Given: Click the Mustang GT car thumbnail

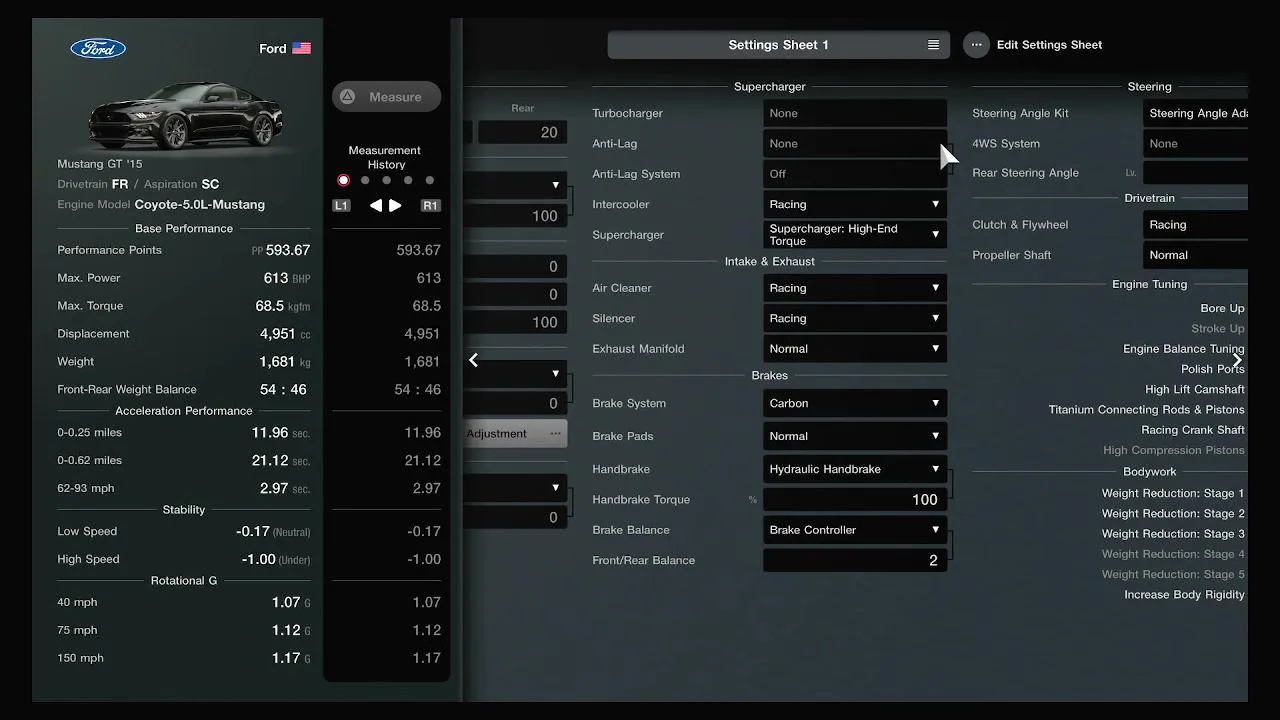Looking at the screenshot, I should [x=185, y=115].
